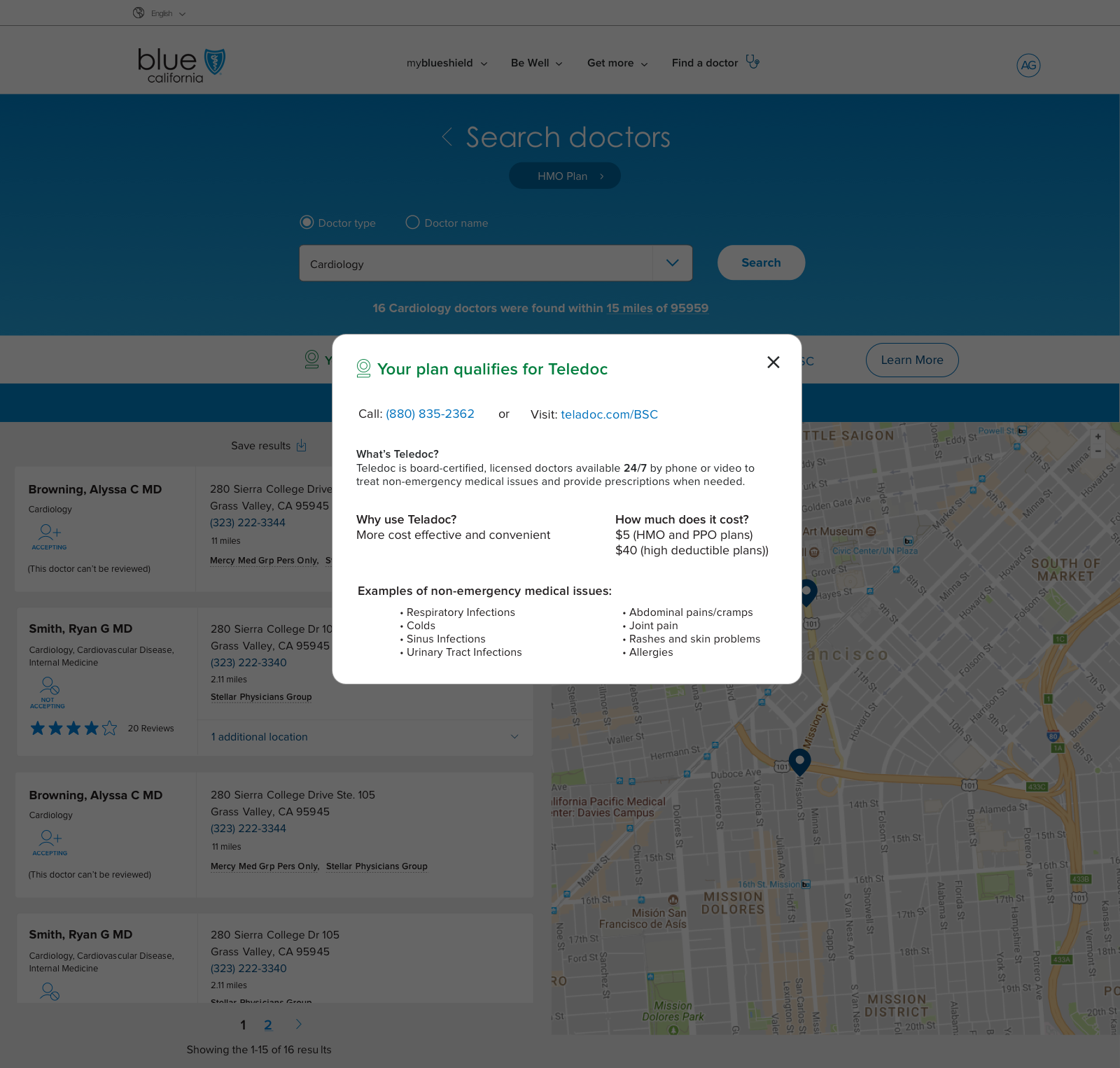Click the stethoscope icon beside Find a doctor
The height and width of the screenshot is (1068, 1120).
coord(752,62)
